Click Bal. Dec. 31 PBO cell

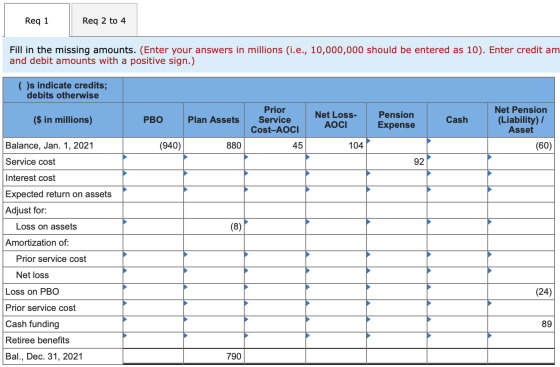[153, 356]
